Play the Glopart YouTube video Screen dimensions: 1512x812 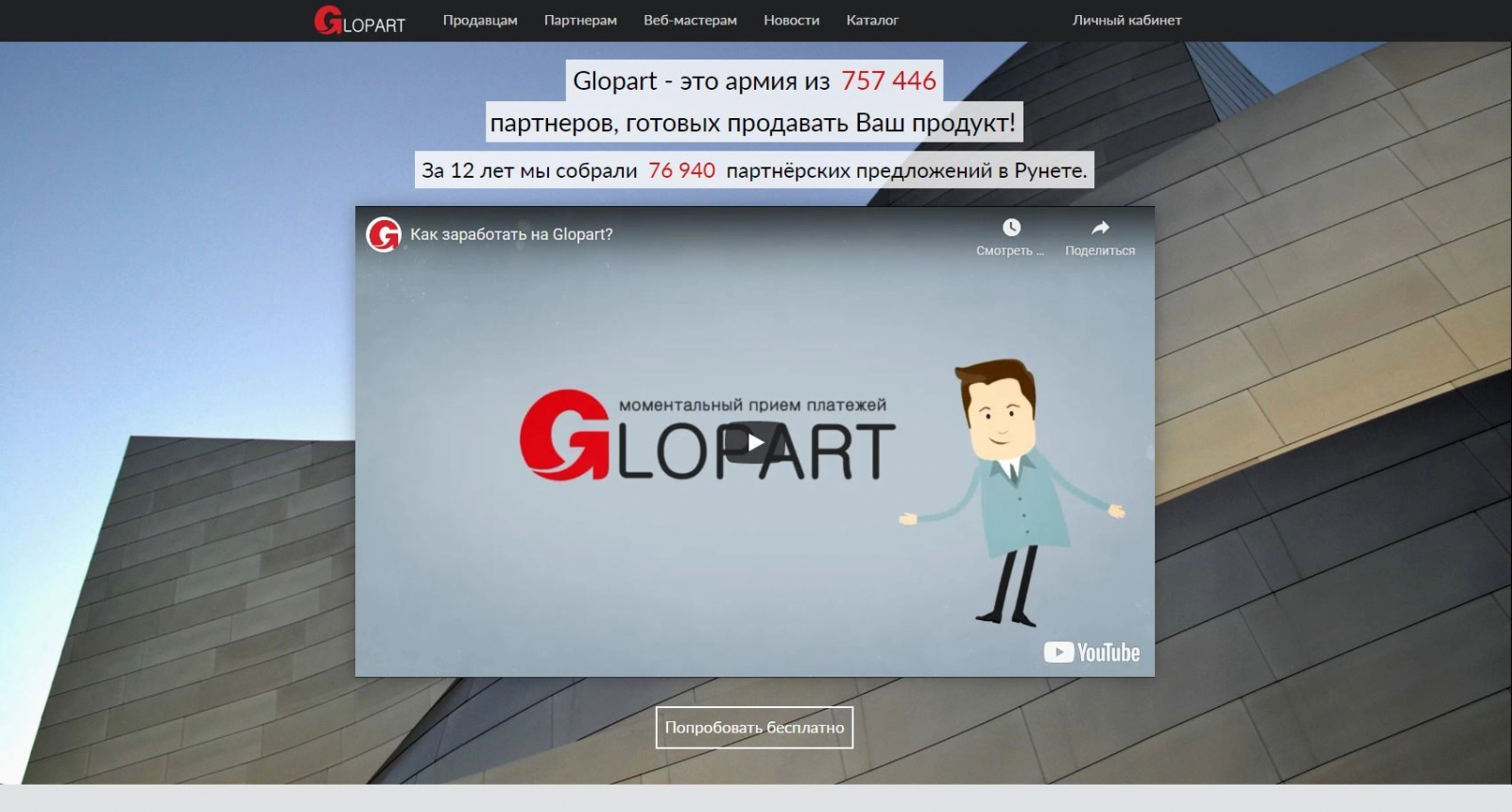[x=755, y=441]
